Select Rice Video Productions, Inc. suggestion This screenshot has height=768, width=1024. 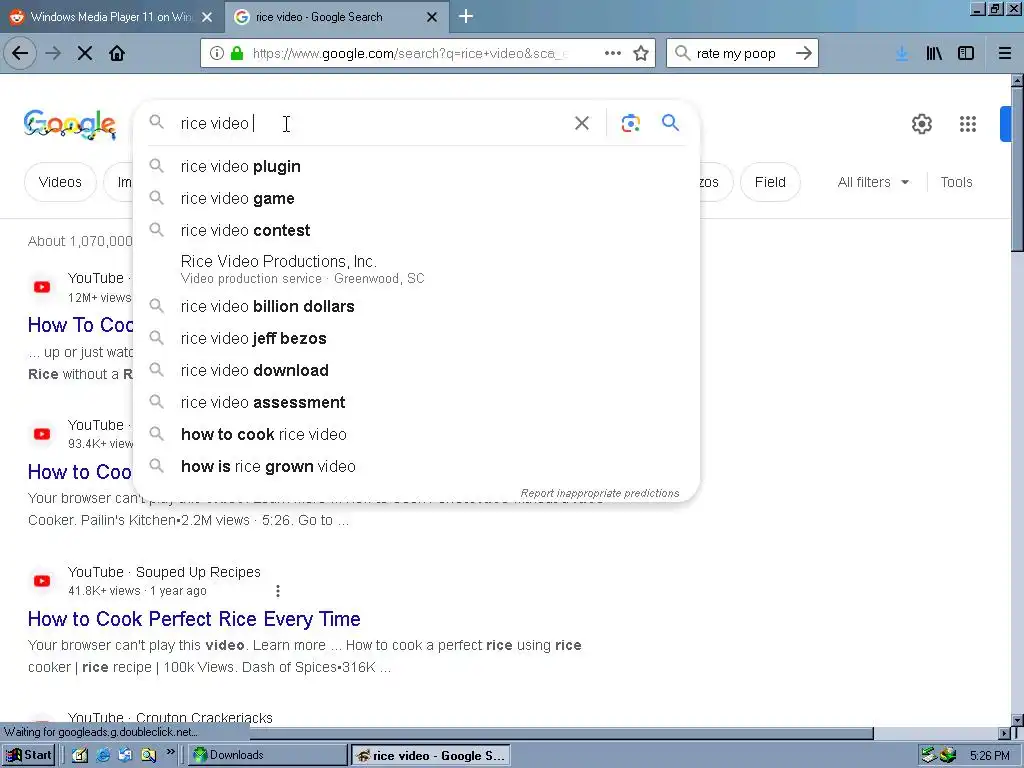pyautogui.click(x=416, y=269)
